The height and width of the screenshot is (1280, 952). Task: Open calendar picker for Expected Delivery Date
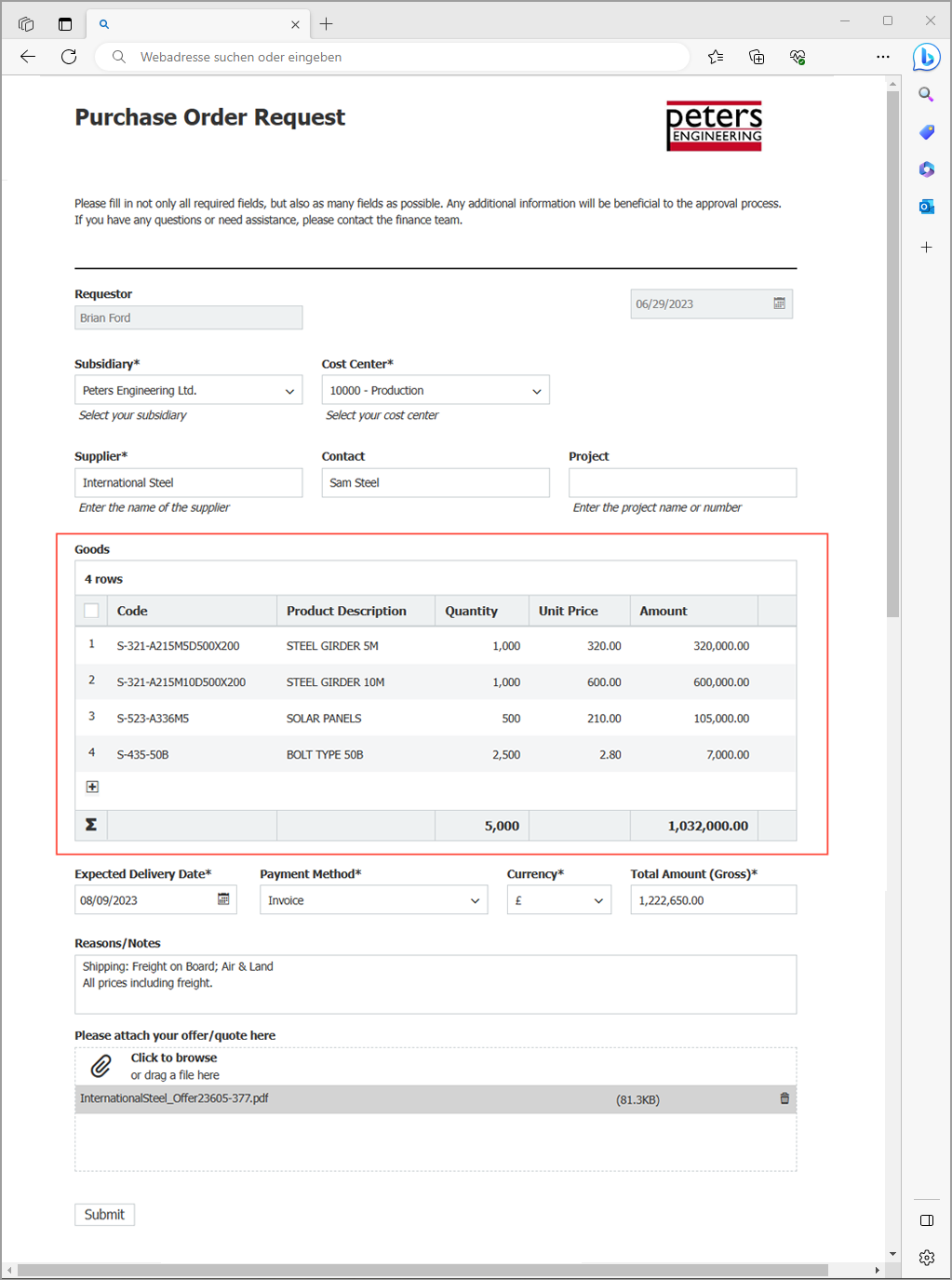pos(223,899)
